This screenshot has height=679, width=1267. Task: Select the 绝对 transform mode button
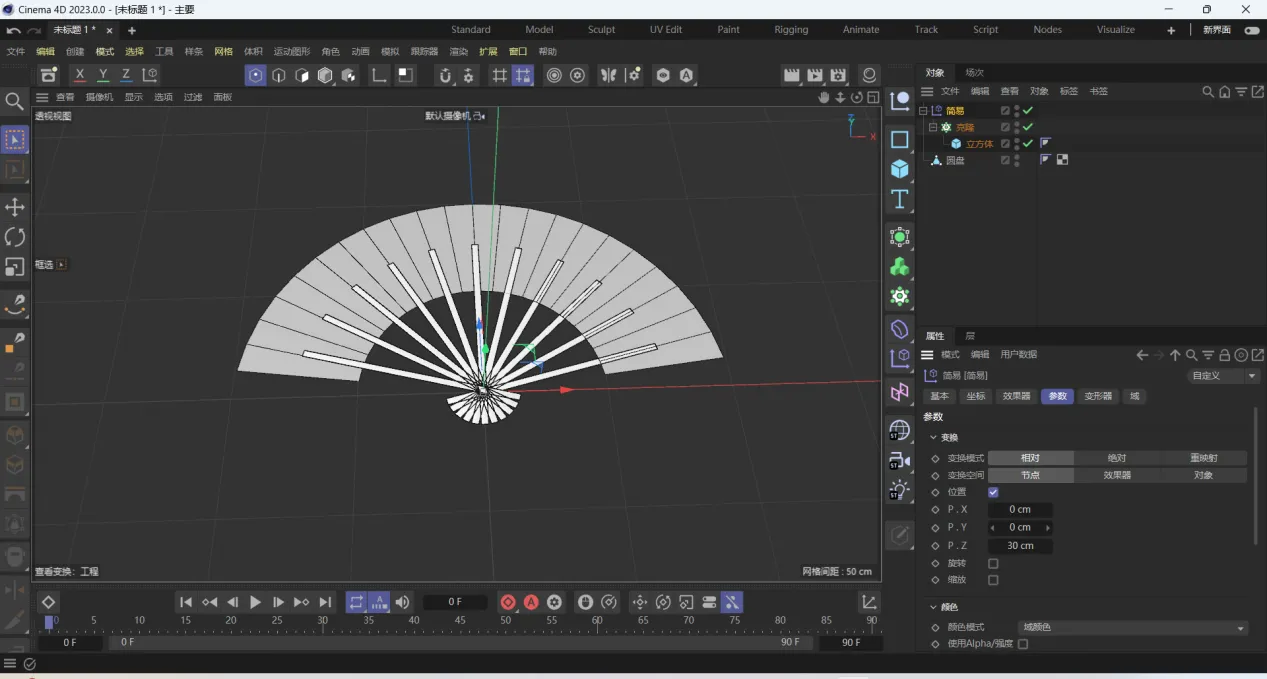click(x=1117, y=458)
